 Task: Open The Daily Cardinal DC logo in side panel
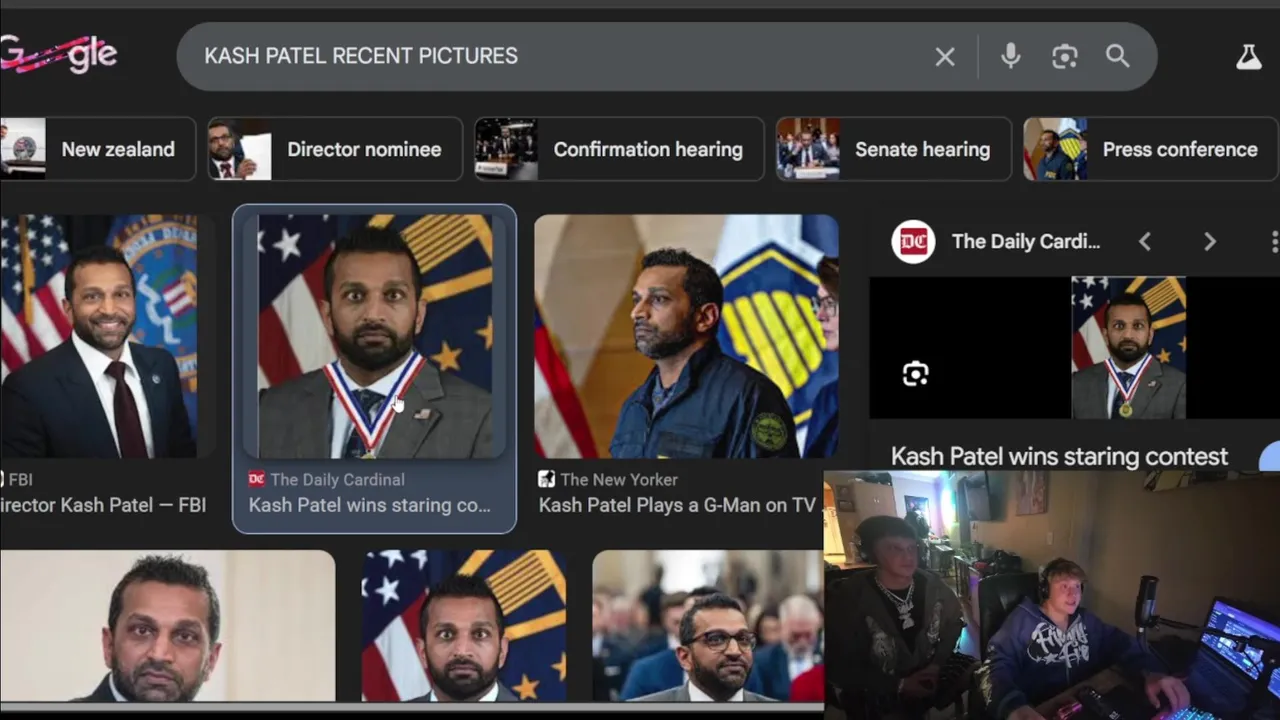(913, 241)
